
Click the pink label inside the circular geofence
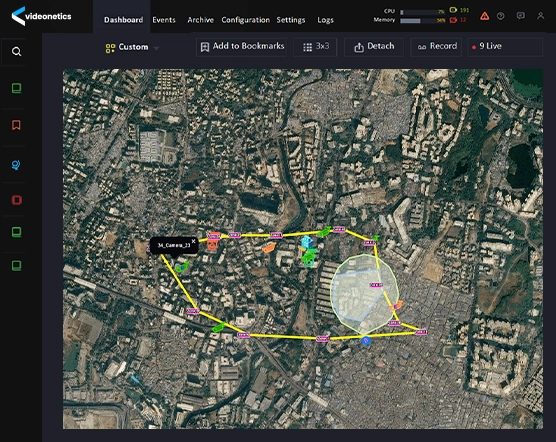point(376,285)
